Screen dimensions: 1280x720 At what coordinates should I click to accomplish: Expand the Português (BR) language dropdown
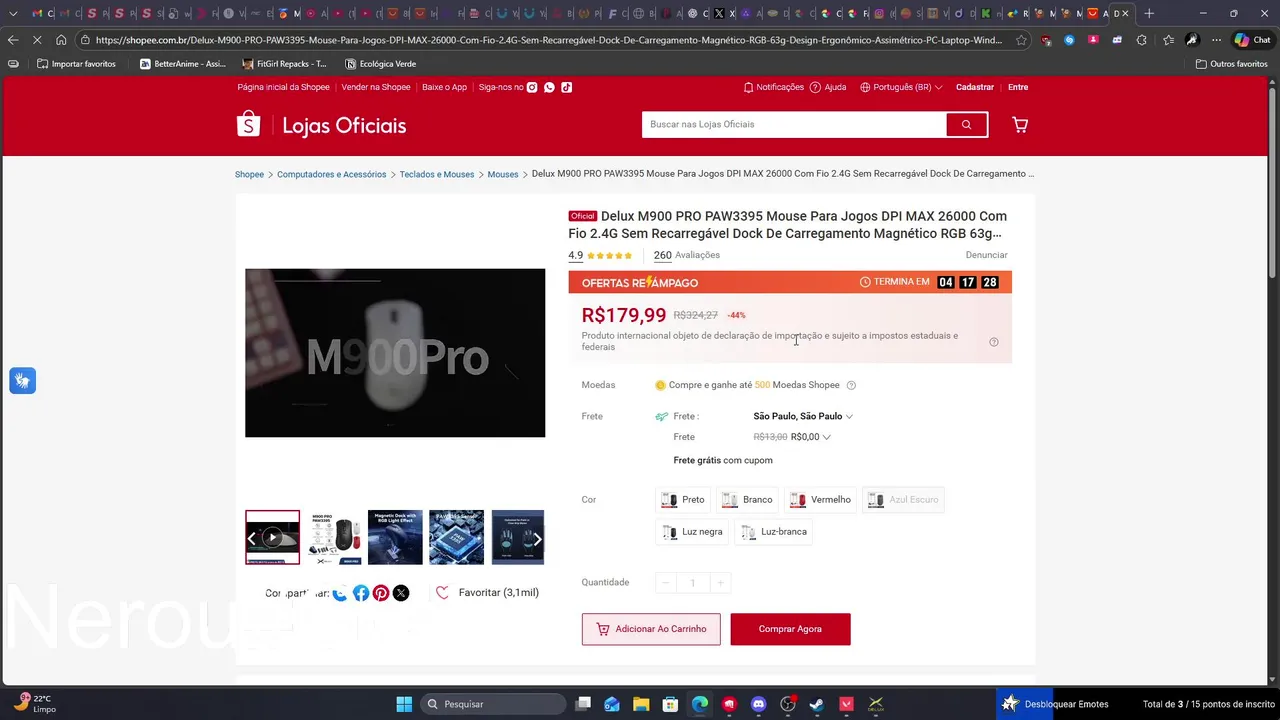(901, 87)
